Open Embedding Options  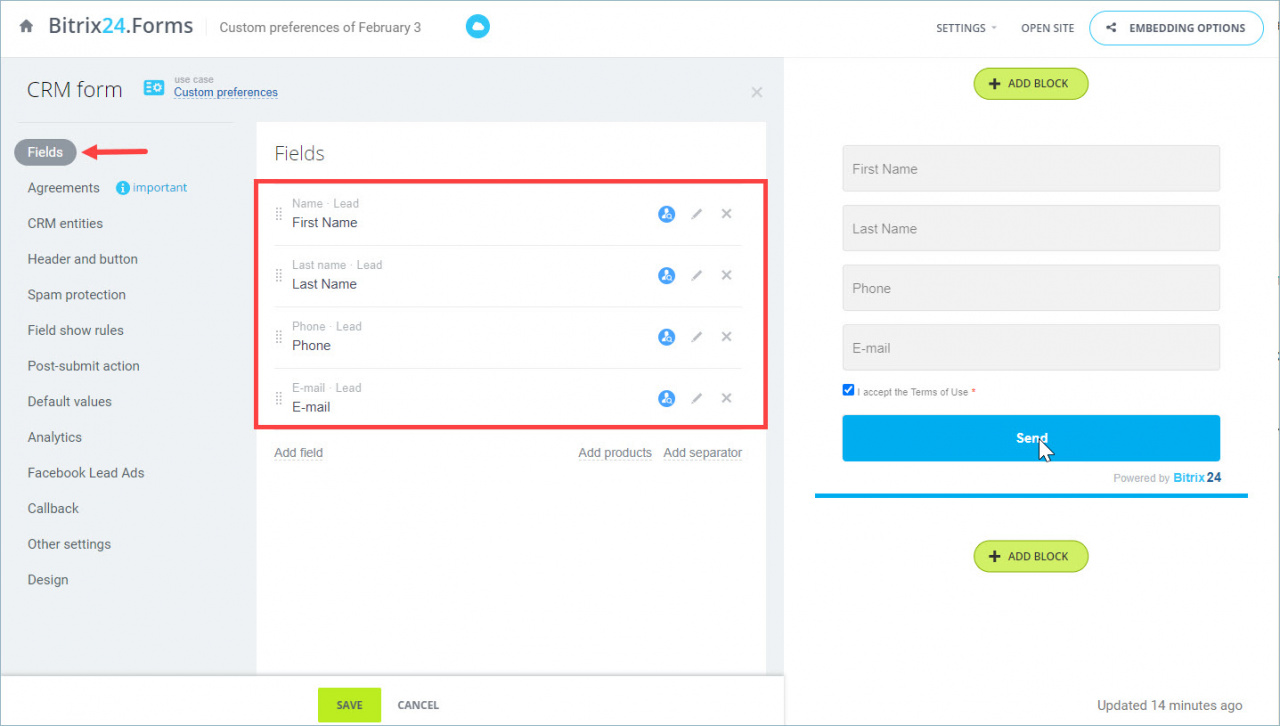point(1175,28)
